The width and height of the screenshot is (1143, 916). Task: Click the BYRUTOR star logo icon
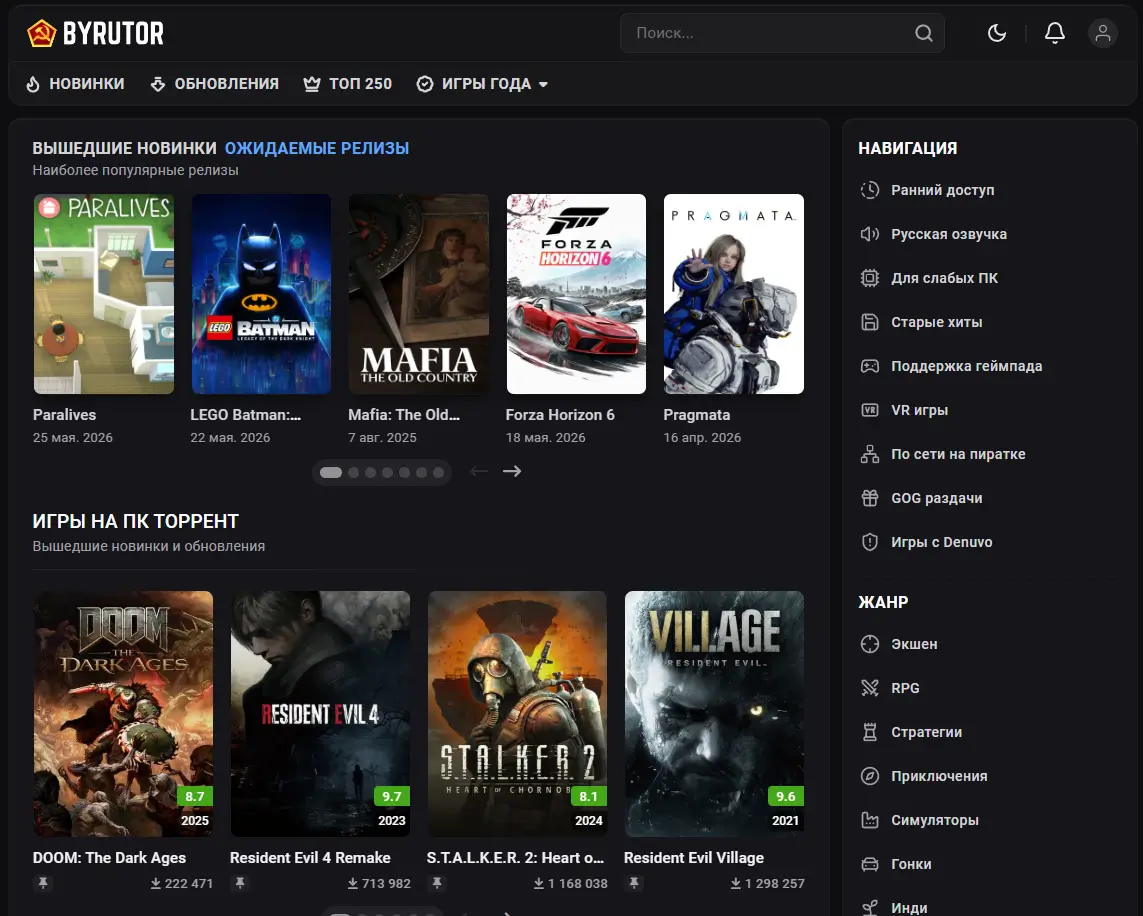point(42,34)
